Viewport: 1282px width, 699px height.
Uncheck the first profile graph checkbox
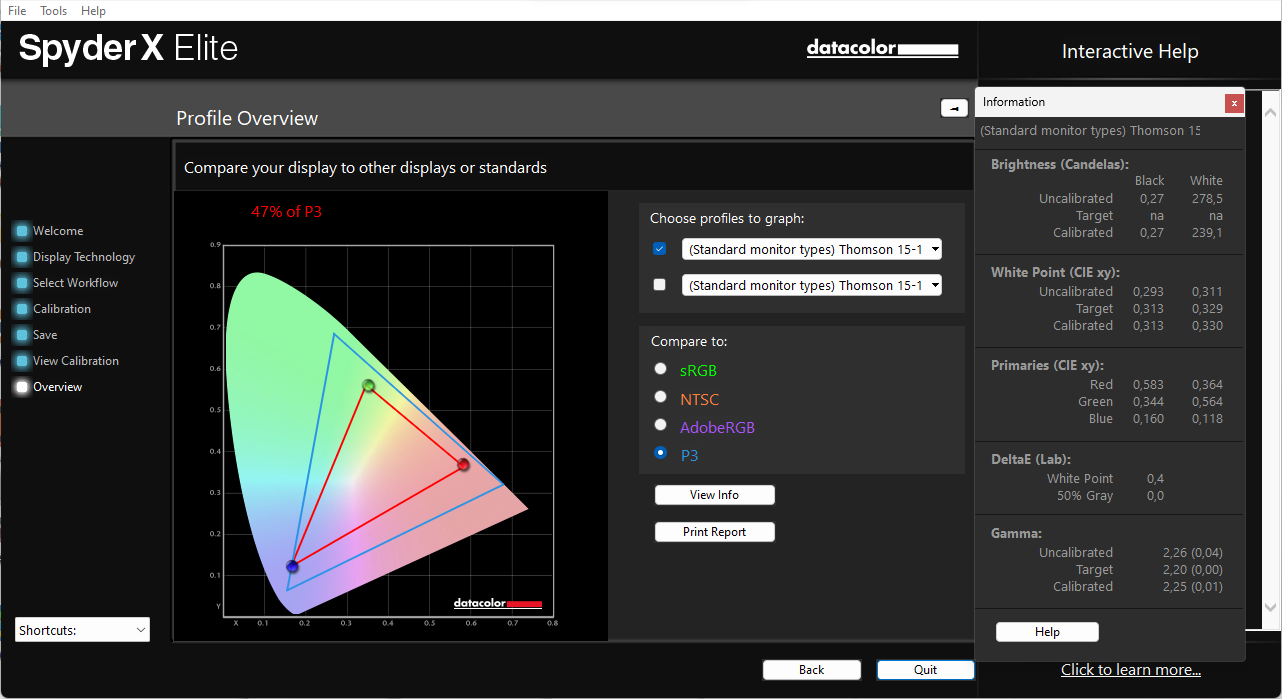[659, 249]
